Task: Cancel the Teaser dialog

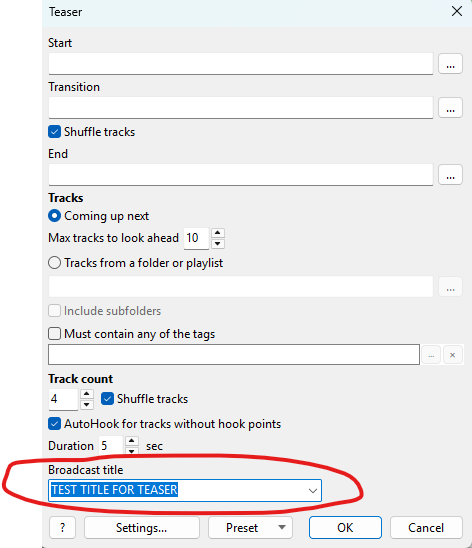Action: [x=426, y=527]
